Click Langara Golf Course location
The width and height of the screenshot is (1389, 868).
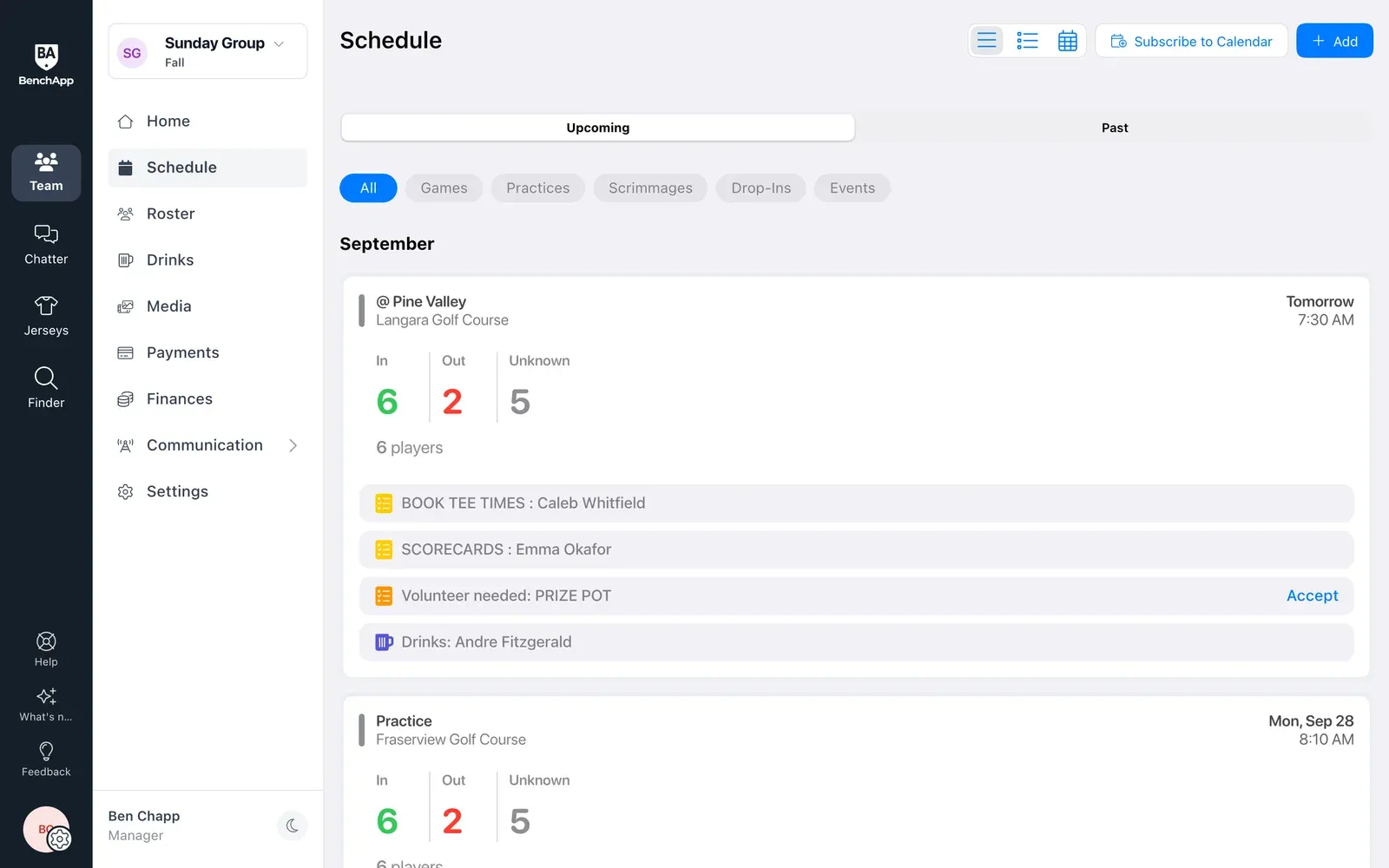(x=442, y=320)
